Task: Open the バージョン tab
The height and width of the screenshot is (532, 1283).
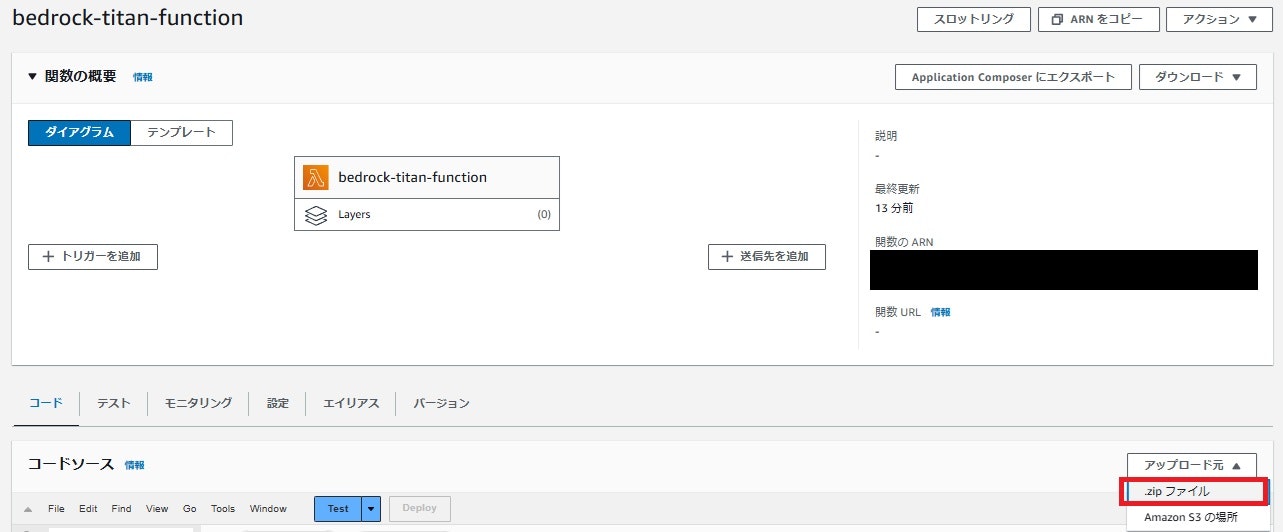Action: (441, 403)
